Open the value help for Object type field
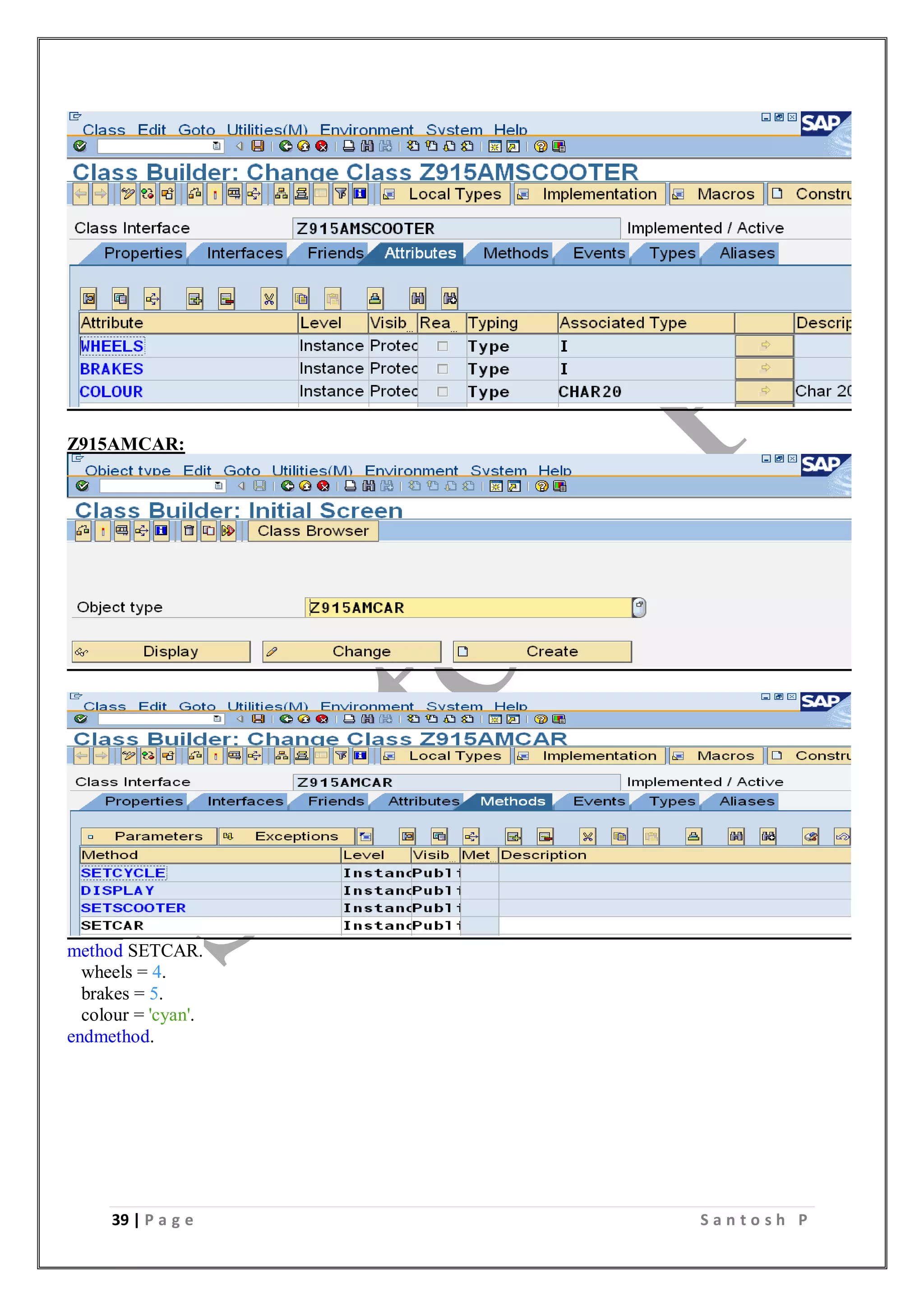The width and height of the screenshot is (924, 1306). pyautogui.click(x=639, y=608)
